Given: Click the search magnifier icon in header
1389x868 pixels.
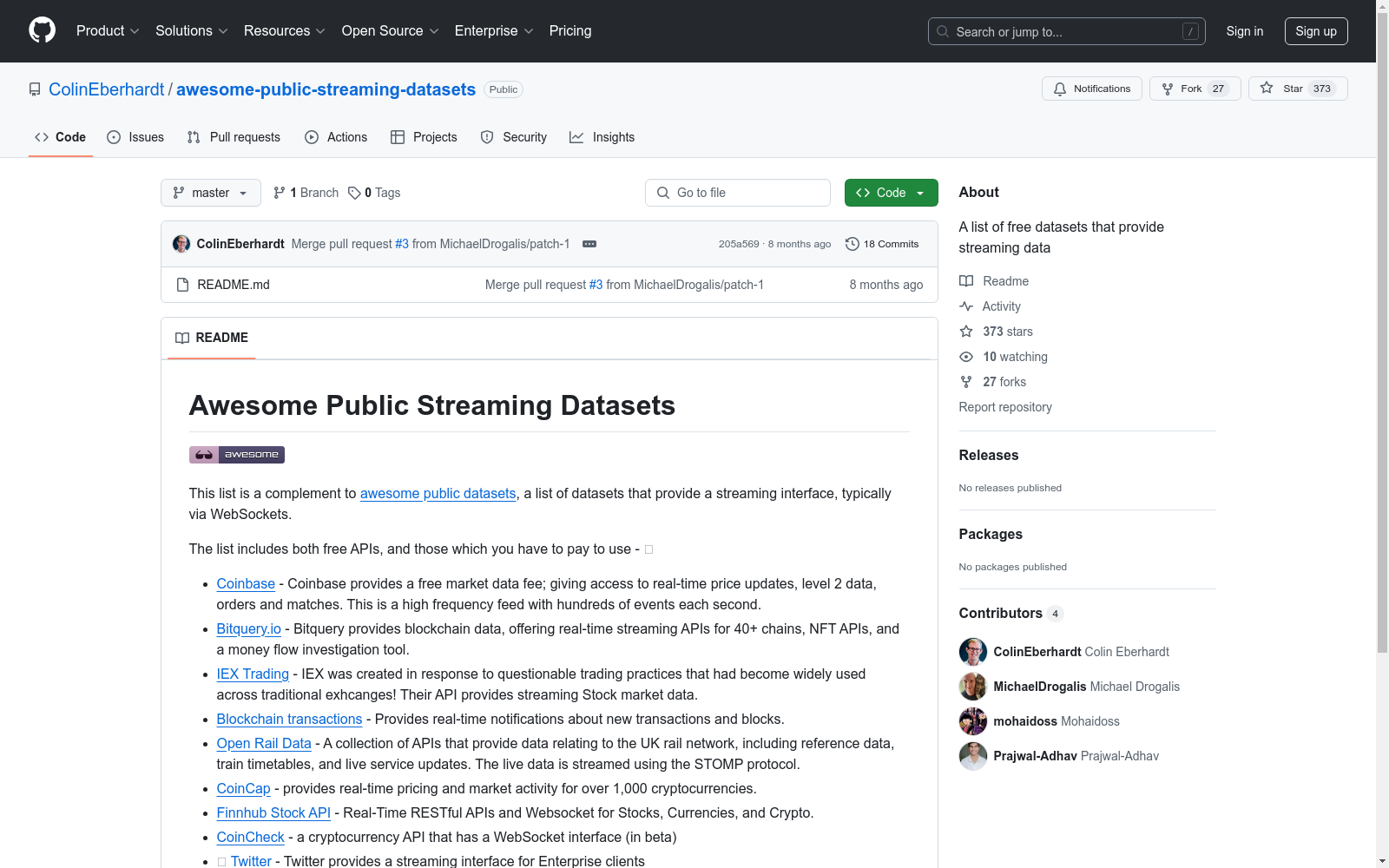Looking at the screenshot, I should click(943, 31).
